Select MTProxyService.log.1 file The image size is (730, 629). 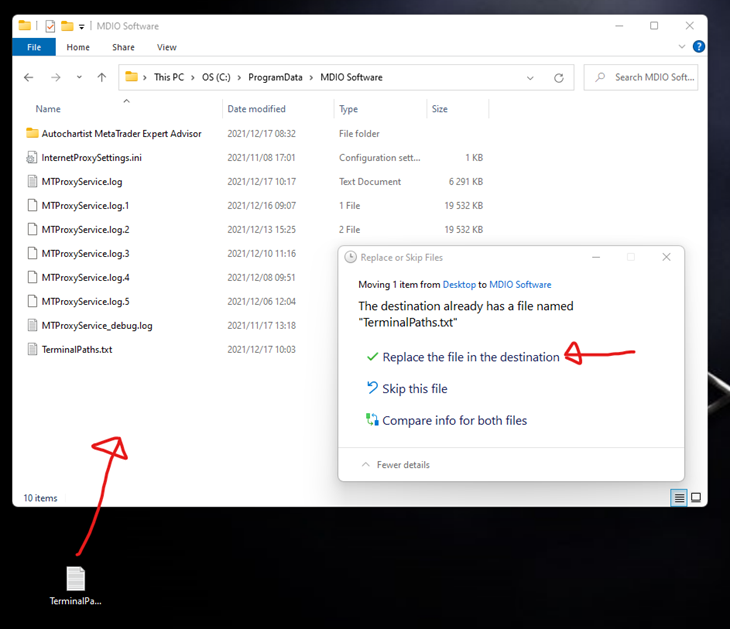pyautogui.click(x=85, y=206)
